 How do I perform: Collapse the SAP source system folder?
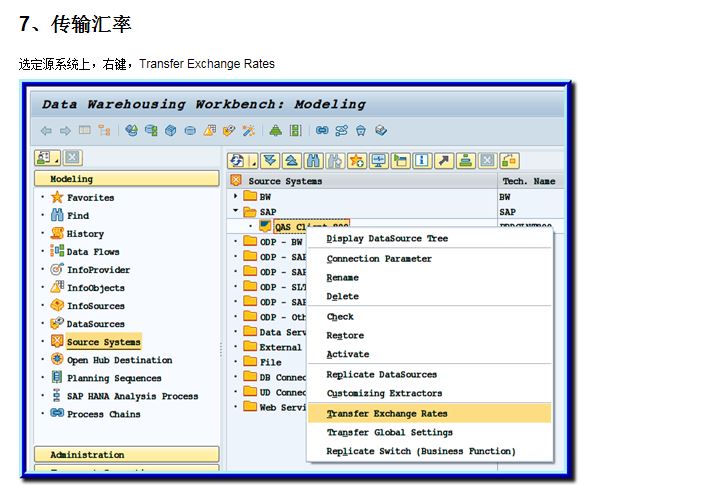pyautogui.click(x=235, y=211)
